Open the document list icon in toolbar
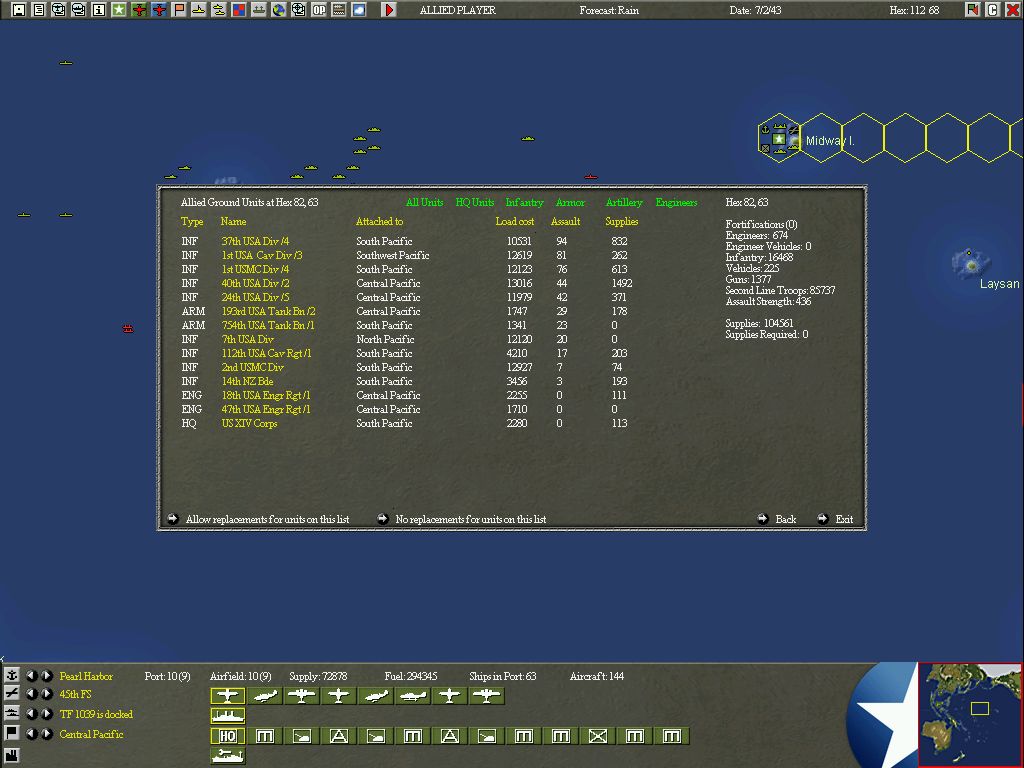Screen dimensions: 1024x768 click(x=39, y=10)
